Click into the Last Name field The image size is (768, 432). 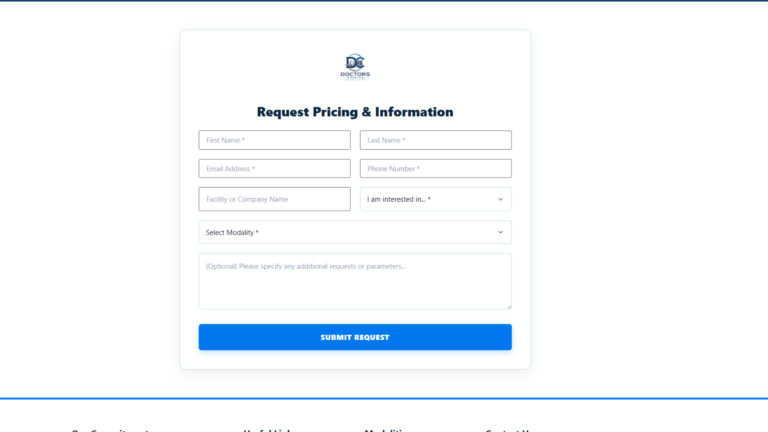click(x=435, y=140)
